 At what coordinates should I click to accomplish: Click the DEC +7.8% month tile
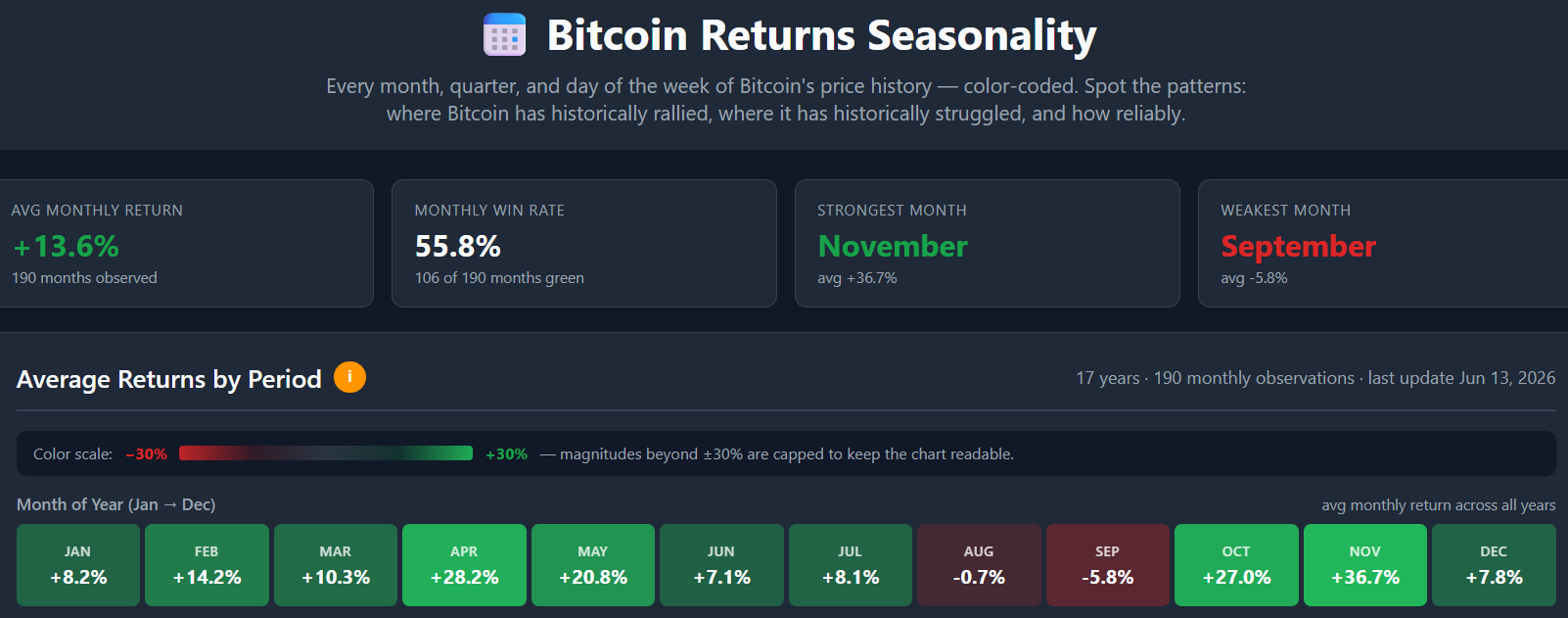pyautogui.click(x=1494, y=565)
